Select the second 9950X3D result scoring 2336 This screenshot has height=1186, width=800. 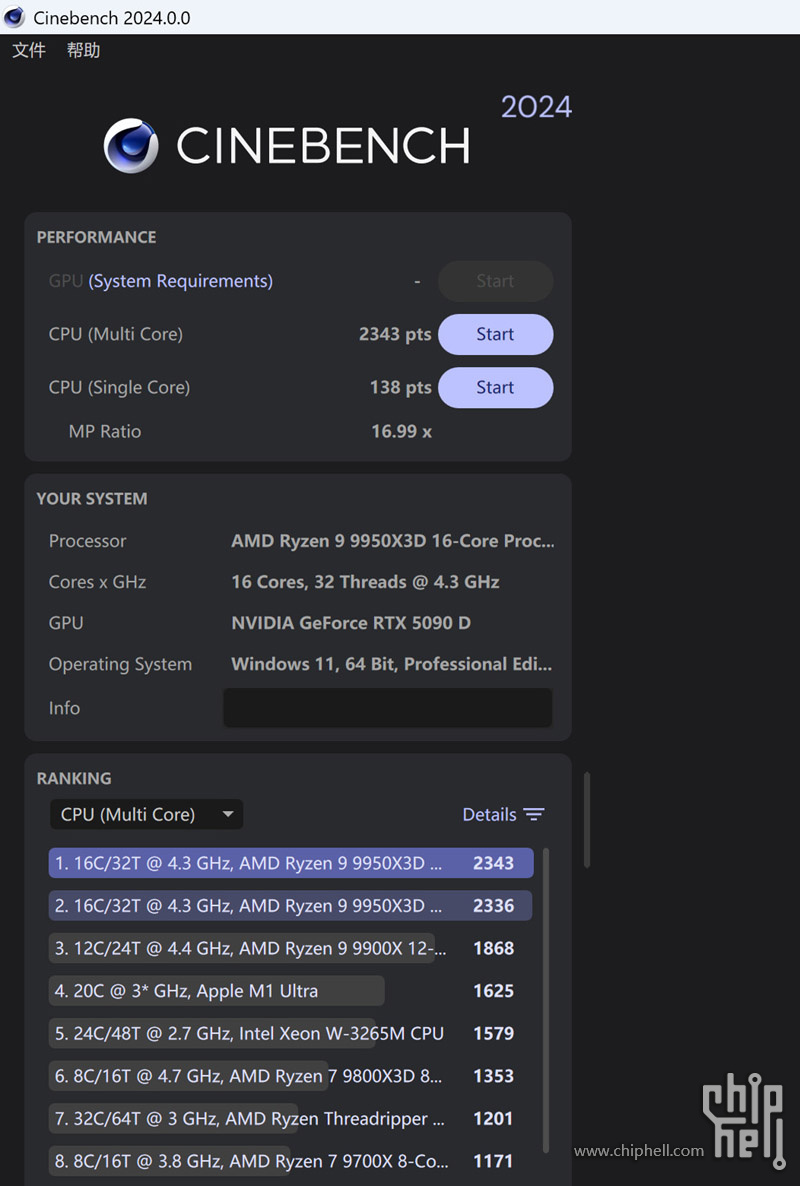pyautogui.click(x=290, y=906)
